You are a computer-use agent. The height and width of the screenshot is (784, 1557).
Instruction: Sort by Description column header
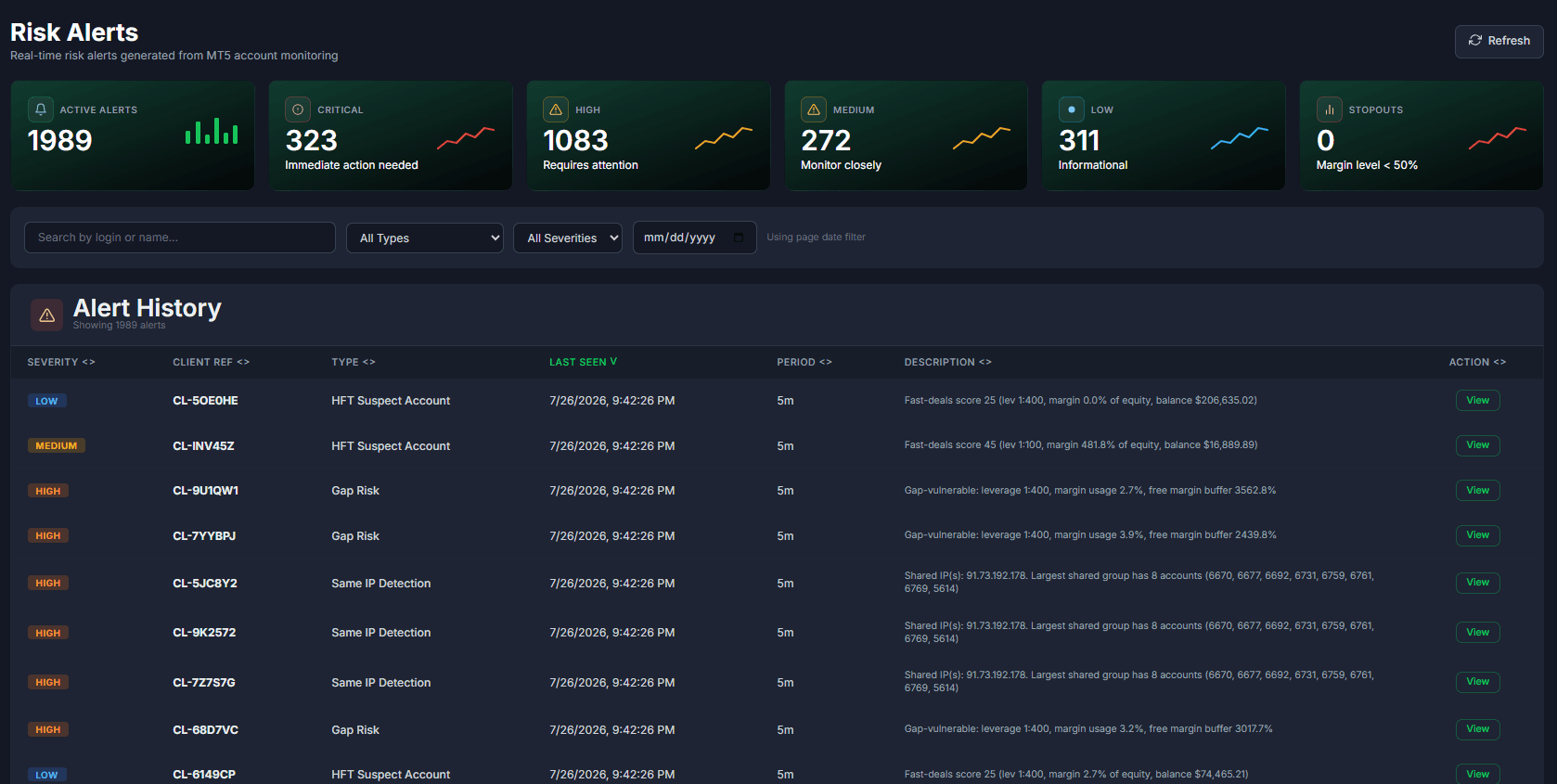point(947,362)
